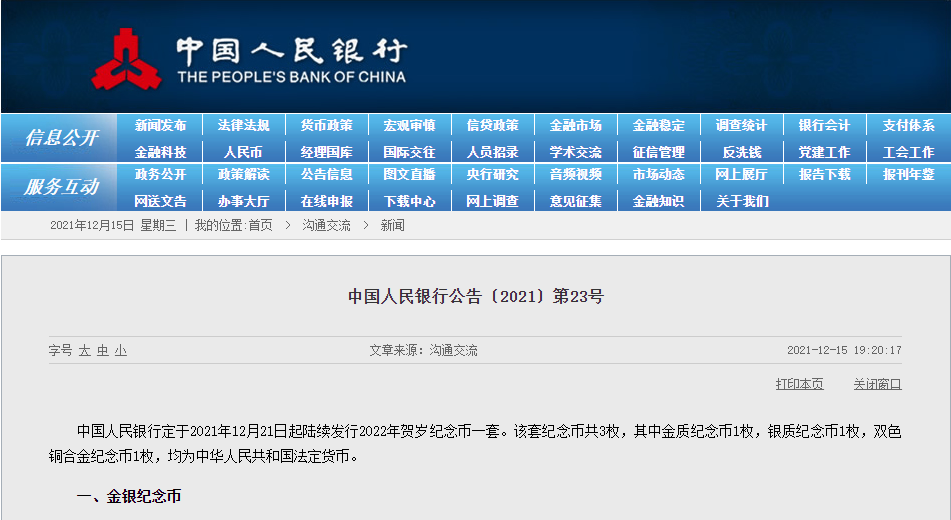
Task: Go to 意见征集 page
Action: pos(576,201)
